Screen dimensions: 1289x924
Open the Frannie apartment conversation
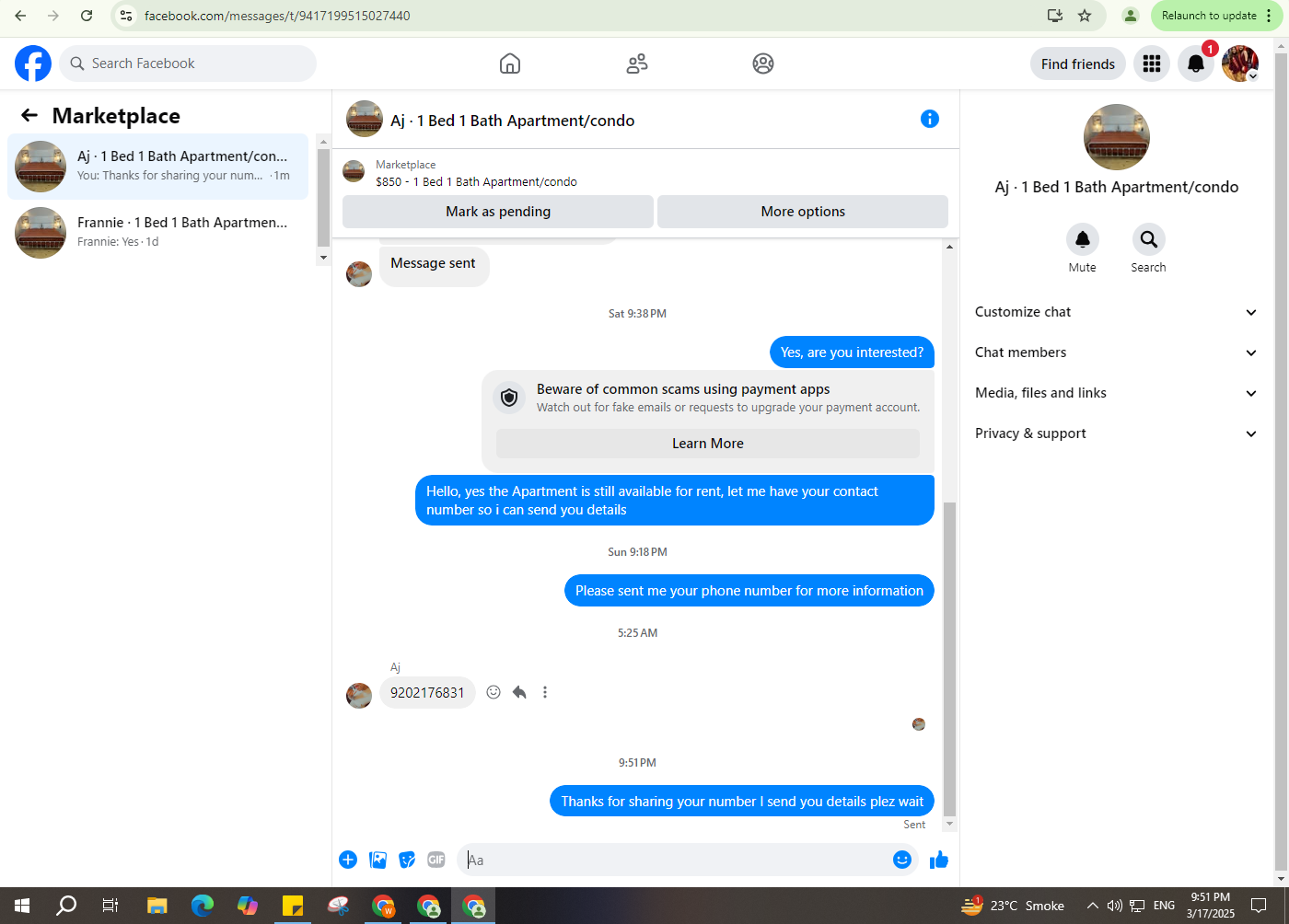pos(158,233)
